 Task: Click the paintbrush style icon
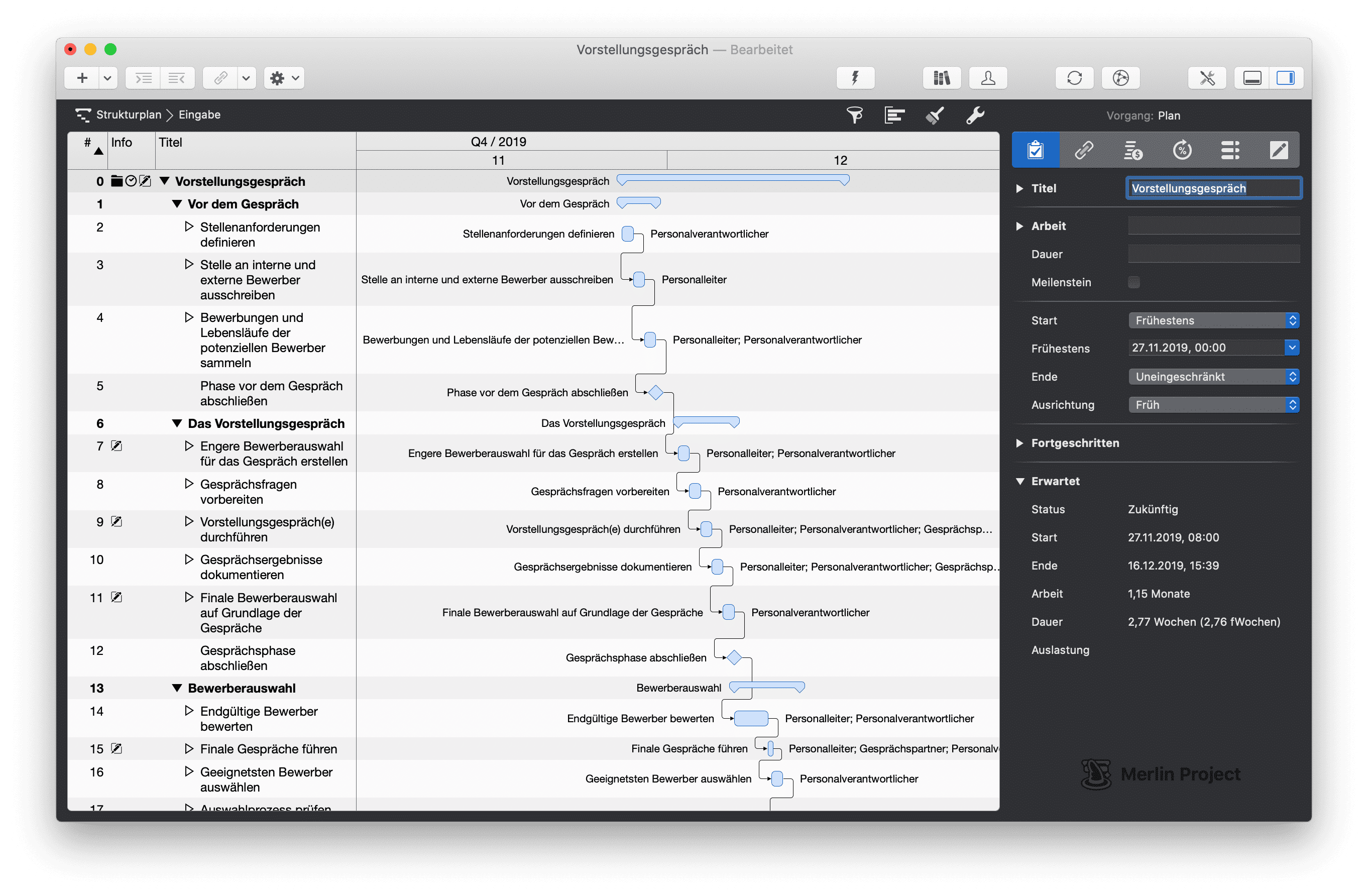click(x=935, y=116)
